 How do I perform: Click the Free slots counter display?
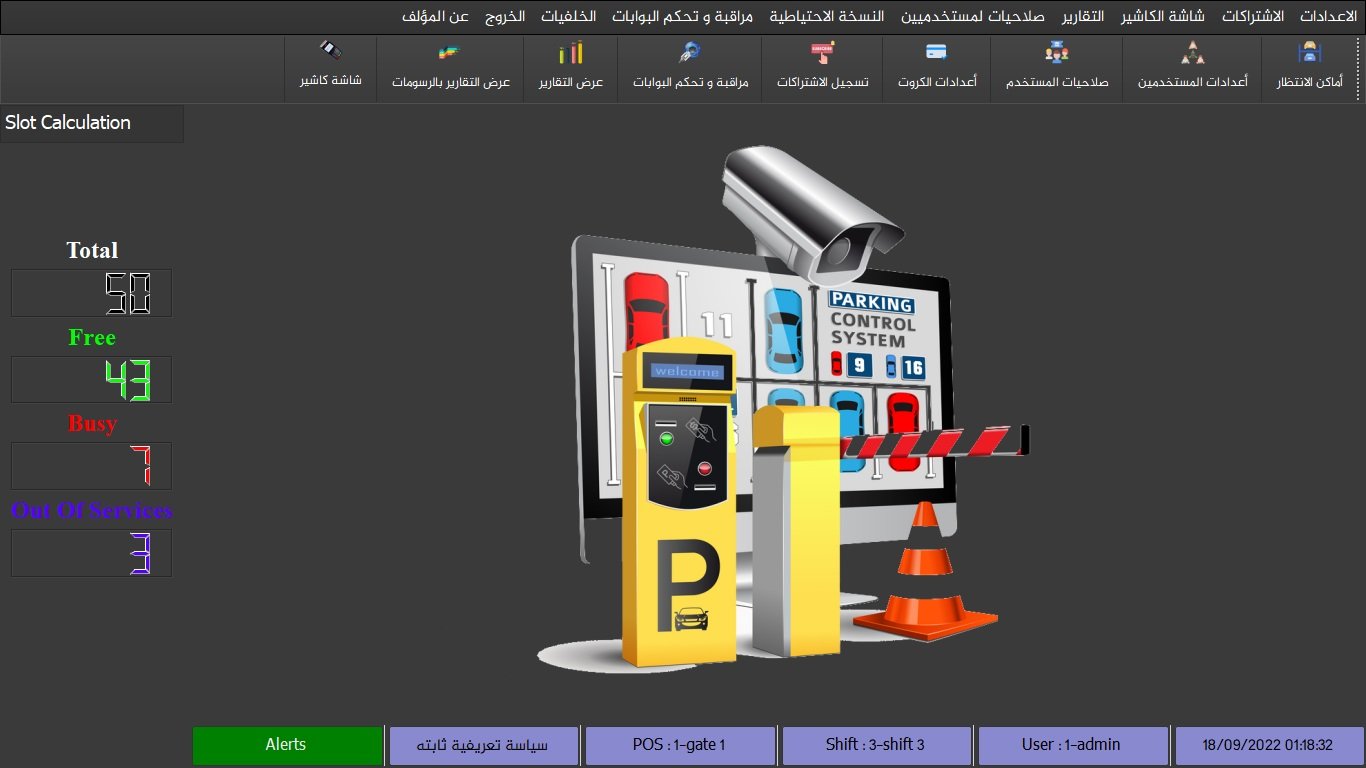(x=91, y=380)
